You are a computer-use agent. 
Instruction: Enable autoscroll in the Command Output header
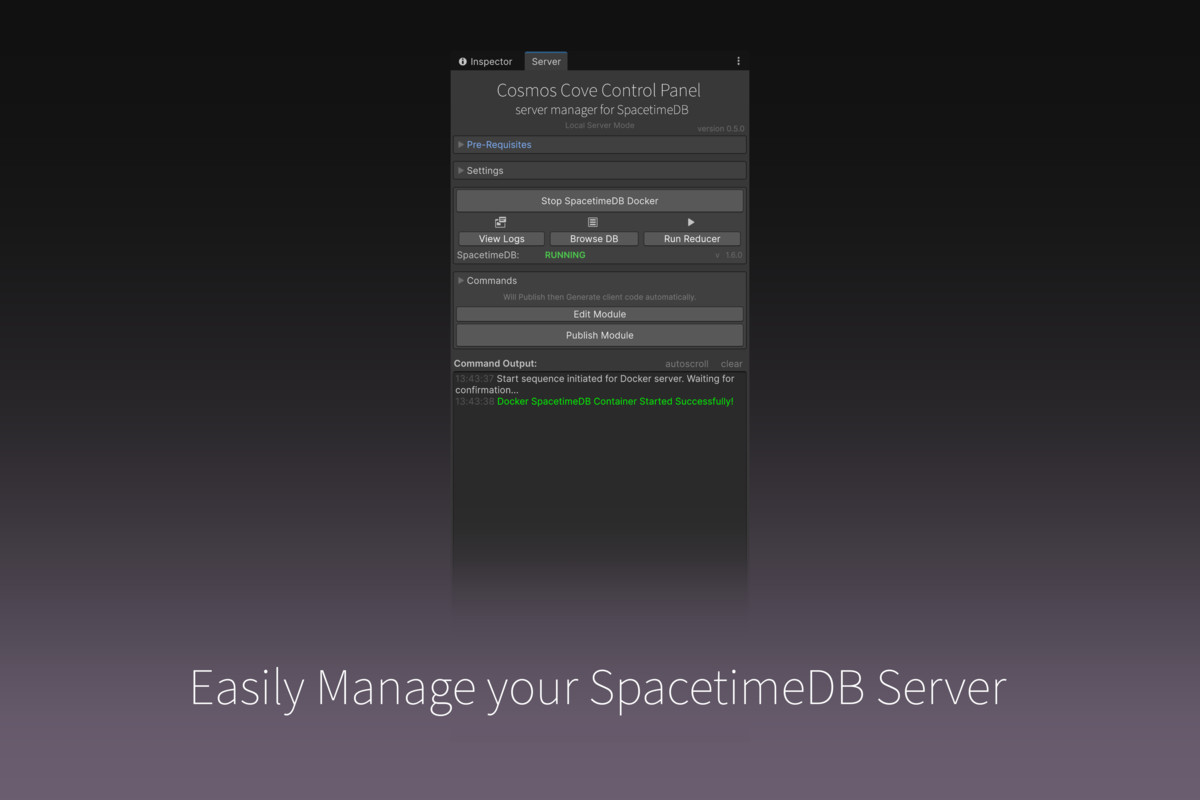(x=687, y=363)
